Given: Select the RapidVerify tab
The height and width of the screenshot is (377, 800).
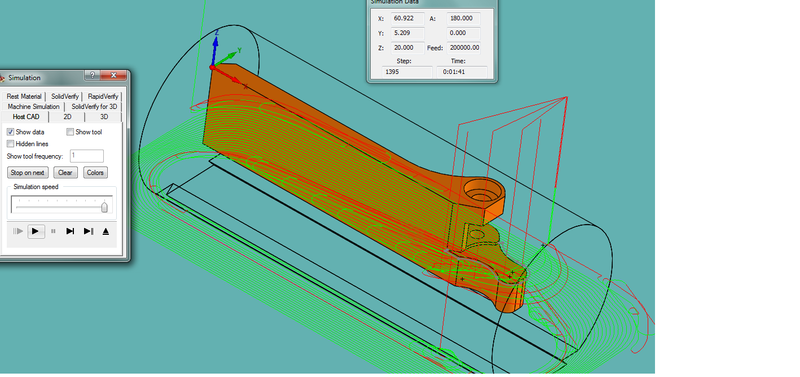Looking at the screenshot, I should pos(103,96).
